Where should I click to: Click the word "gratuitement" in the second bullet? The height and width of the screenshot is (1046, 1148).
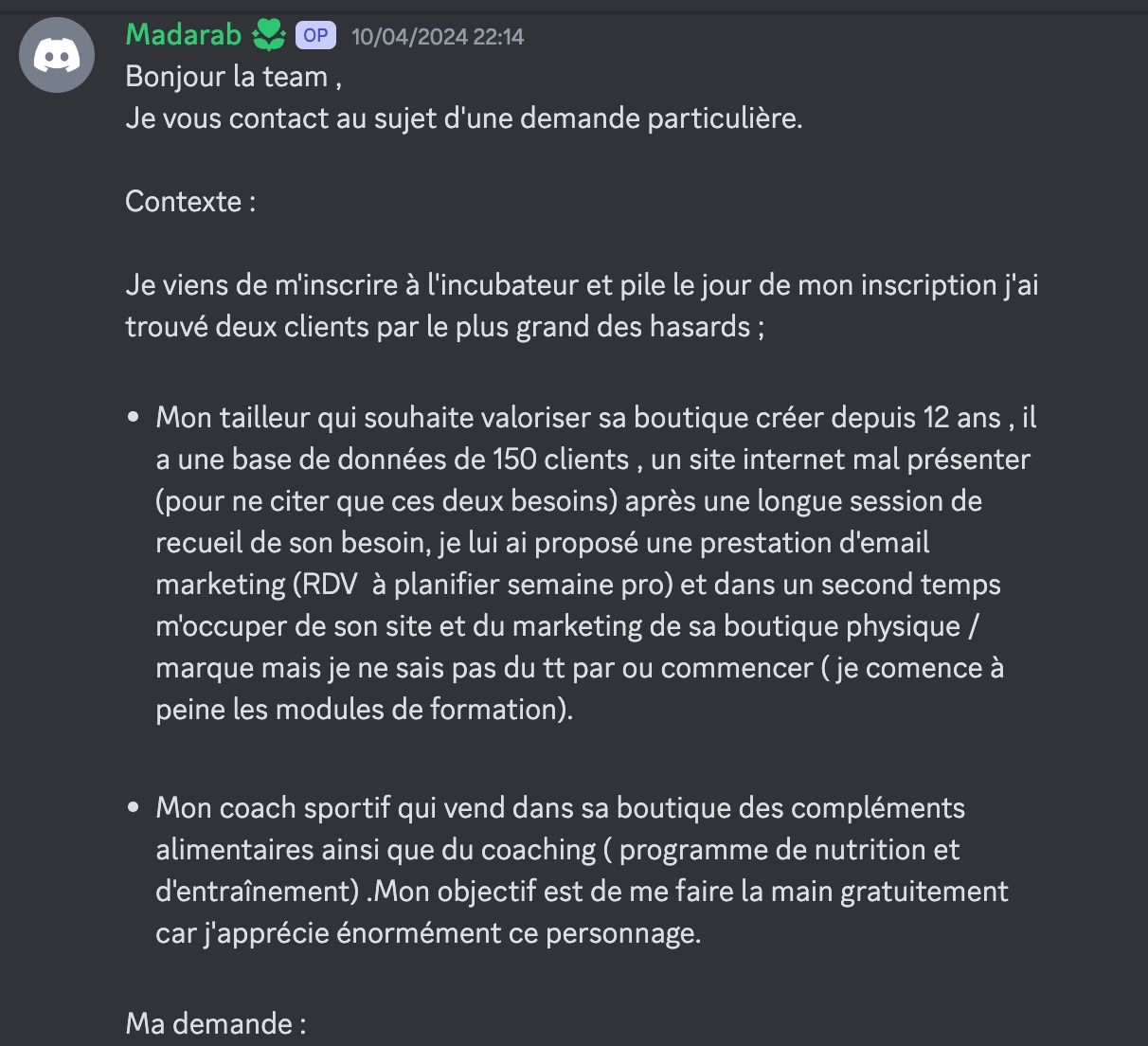pos(924,892)
